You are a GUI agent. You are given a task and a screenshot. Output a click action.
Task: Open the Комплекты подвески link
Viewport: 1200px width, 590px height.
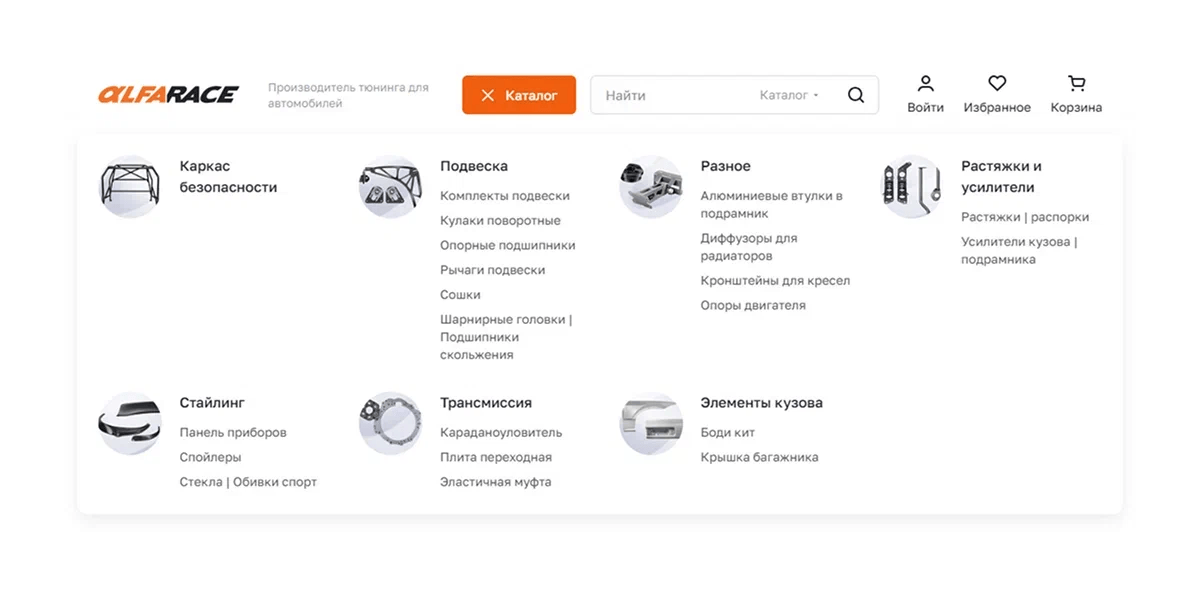pyautogui.click(x=505, y=196)
